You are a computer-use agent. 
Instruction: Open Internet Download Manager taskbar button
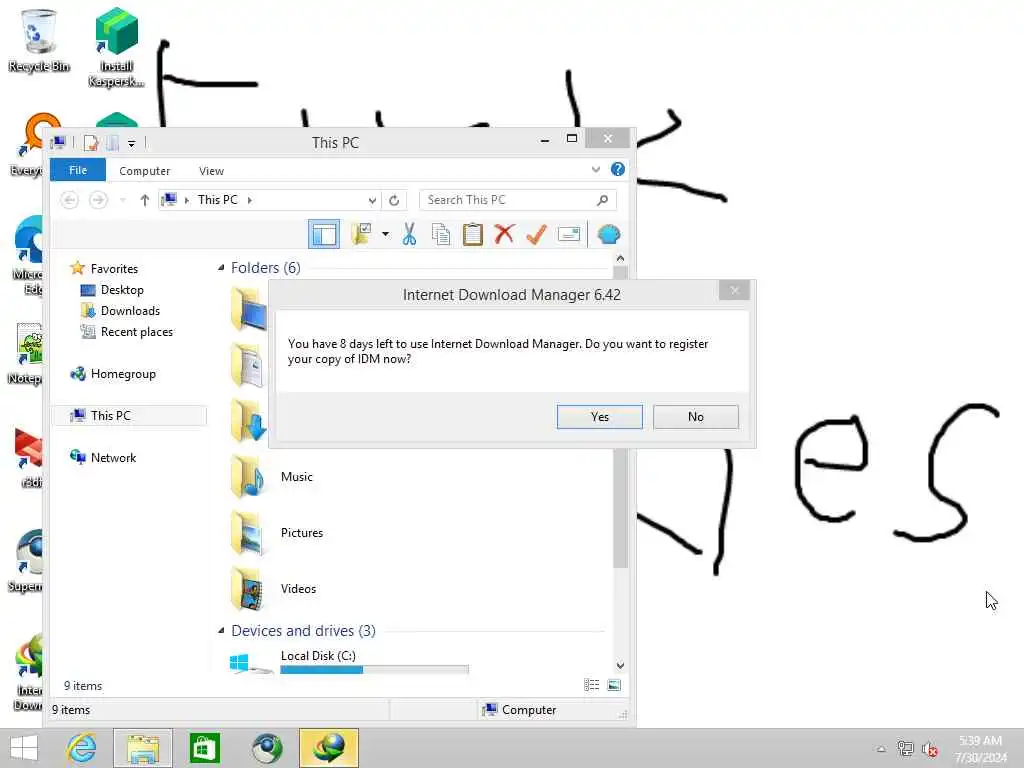328,748
